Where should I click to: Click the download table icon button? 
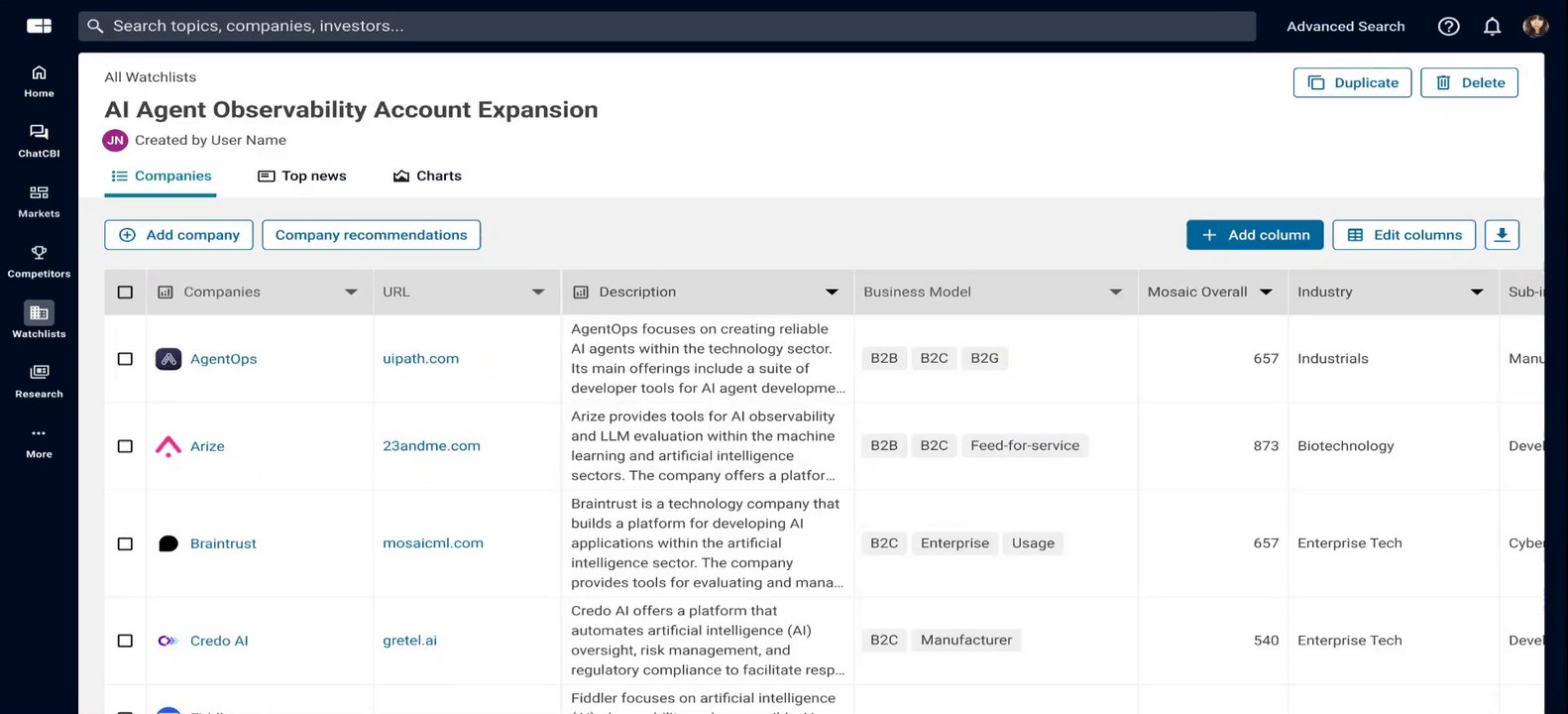click(x=1502, y=235)
